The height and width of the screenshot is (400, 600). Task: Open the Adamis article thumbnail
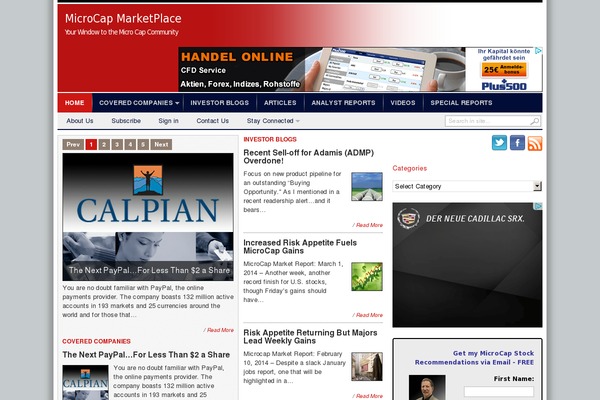367,186
